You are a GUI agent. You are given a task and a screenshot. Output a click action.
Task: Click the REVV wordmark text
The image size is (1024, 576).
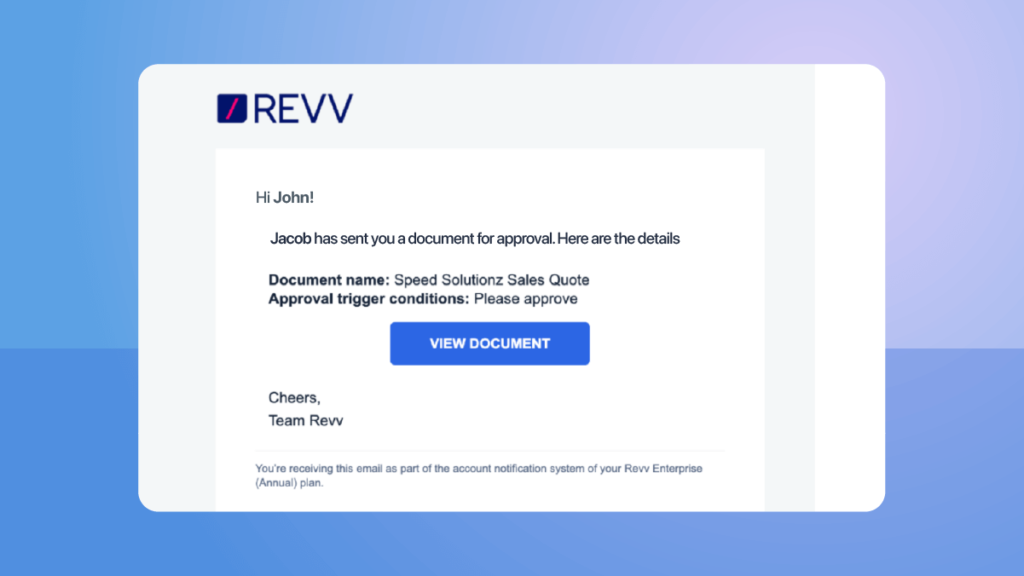coord(303,108)
